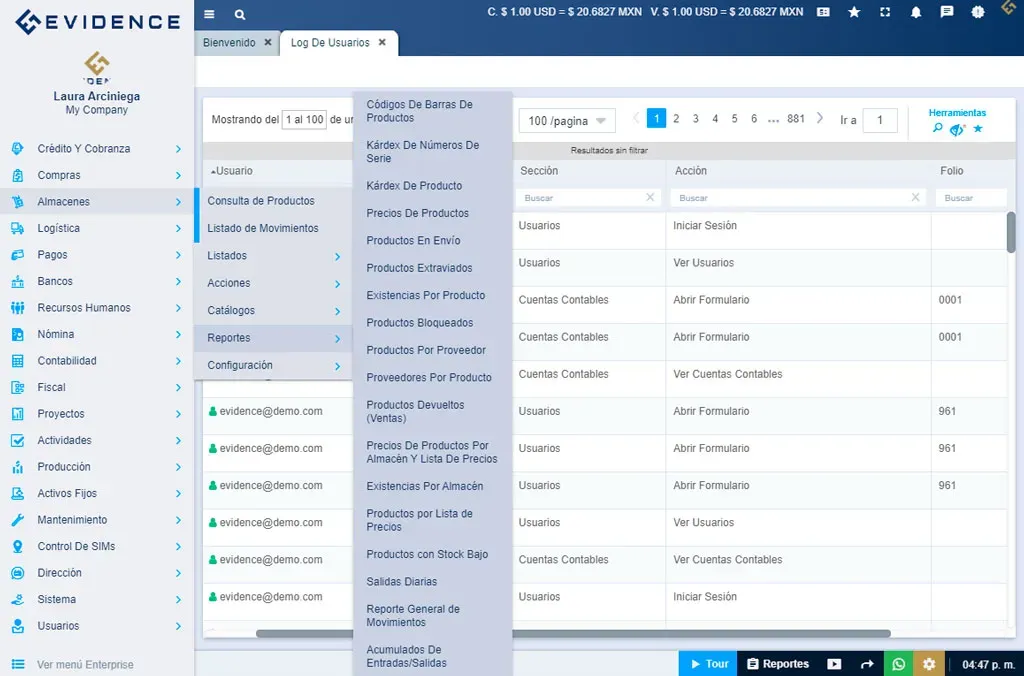Toggle column visibility eye under Herramientas
This screenshot has width=1024, height=676.
tap(957, 129)
